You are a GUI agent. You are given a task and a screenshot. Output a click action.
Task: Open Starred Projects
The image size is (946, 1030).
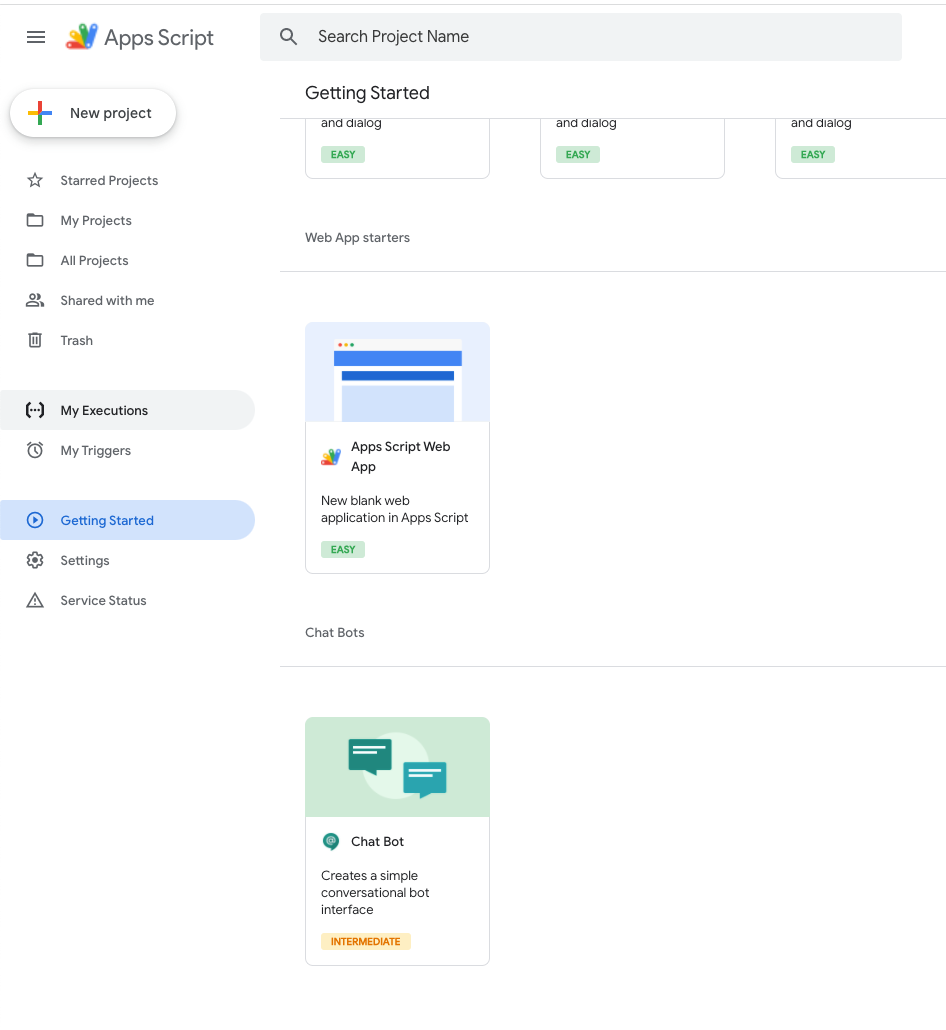[x=127, y=181]
